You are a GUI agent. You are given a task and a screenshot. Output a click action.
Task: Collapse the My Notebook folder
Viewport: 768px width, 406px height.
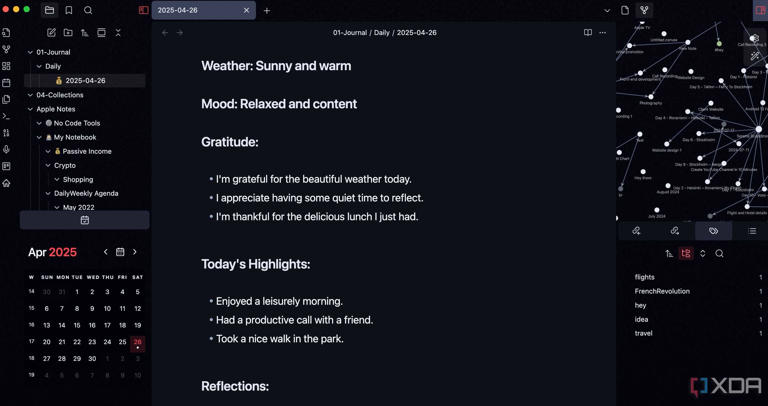(38, 137)
